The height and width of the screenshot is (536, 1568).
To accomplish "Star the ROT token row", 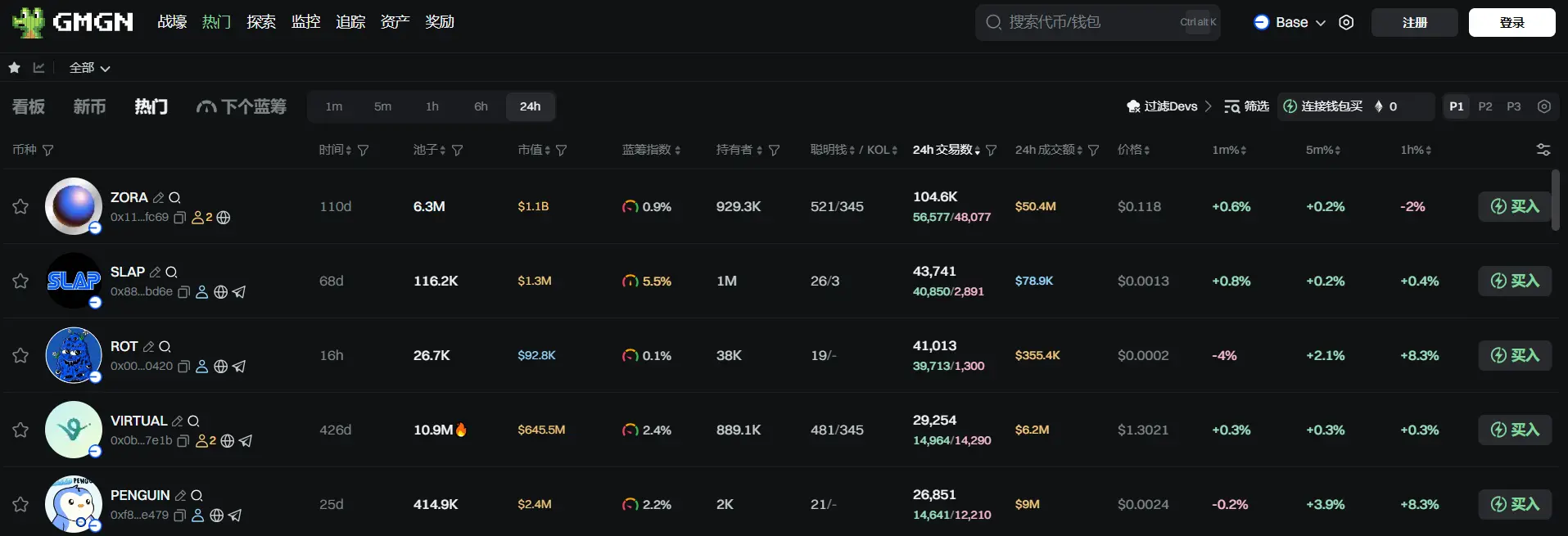I will click(20, 355).
